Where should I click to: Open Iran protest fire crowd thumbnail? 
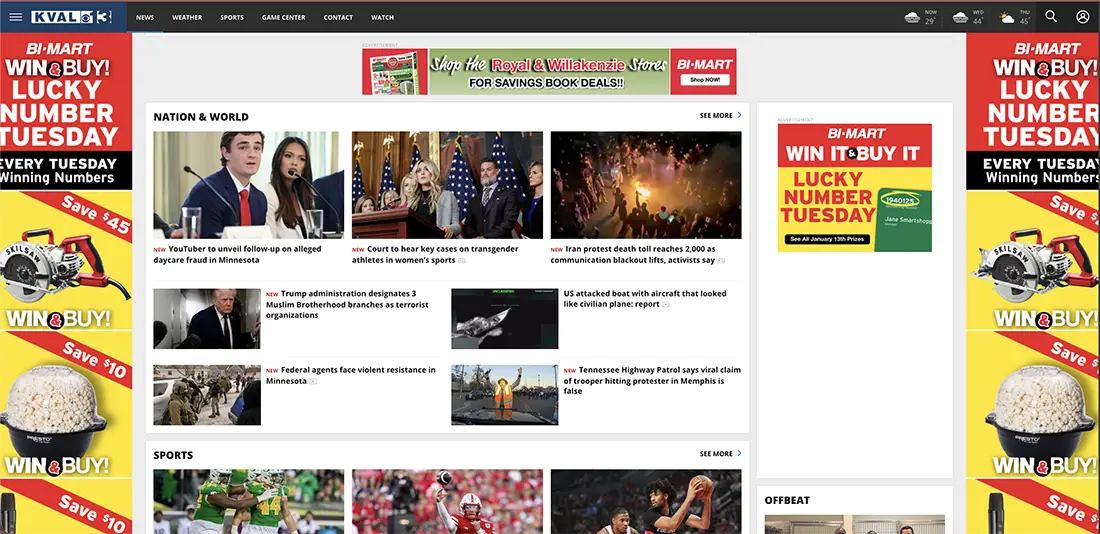pyautogui.click(x=646, y=185)
